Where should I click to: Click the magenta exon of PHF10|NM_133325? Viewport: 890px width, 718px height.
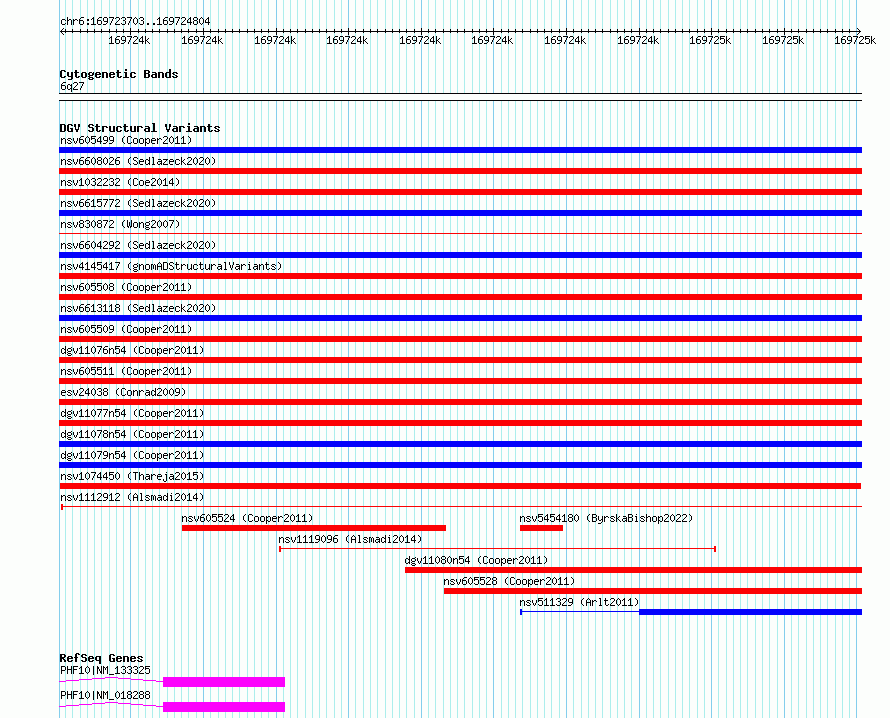coord(224,682)
